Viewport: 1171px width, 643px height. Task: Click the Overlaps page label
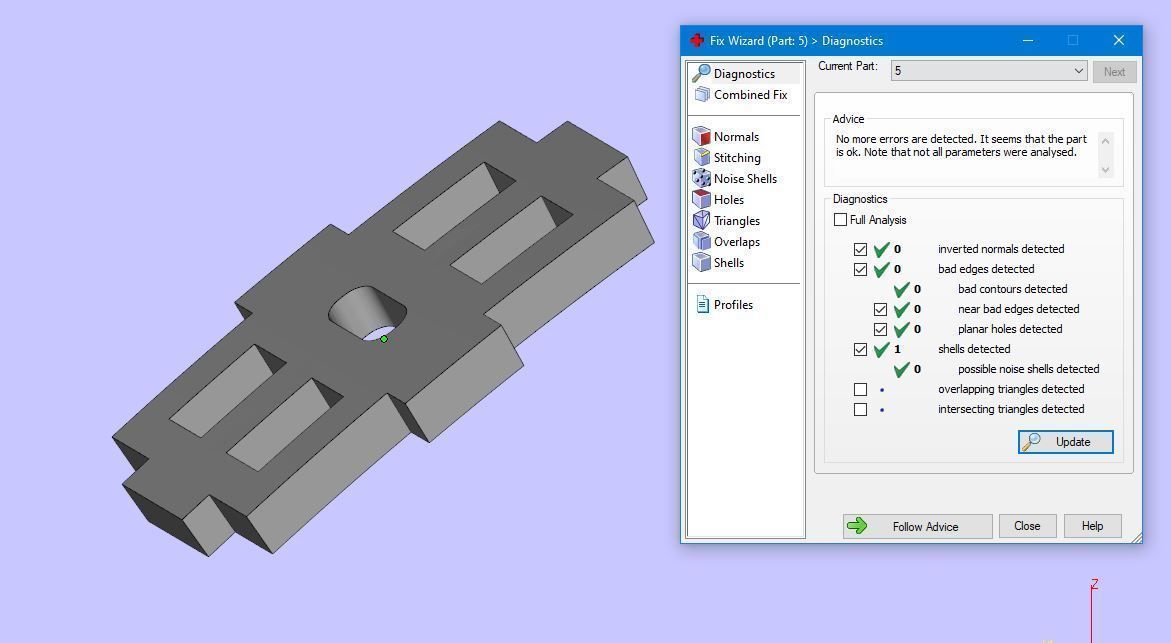pyautogui.click(x=737, y=241)
